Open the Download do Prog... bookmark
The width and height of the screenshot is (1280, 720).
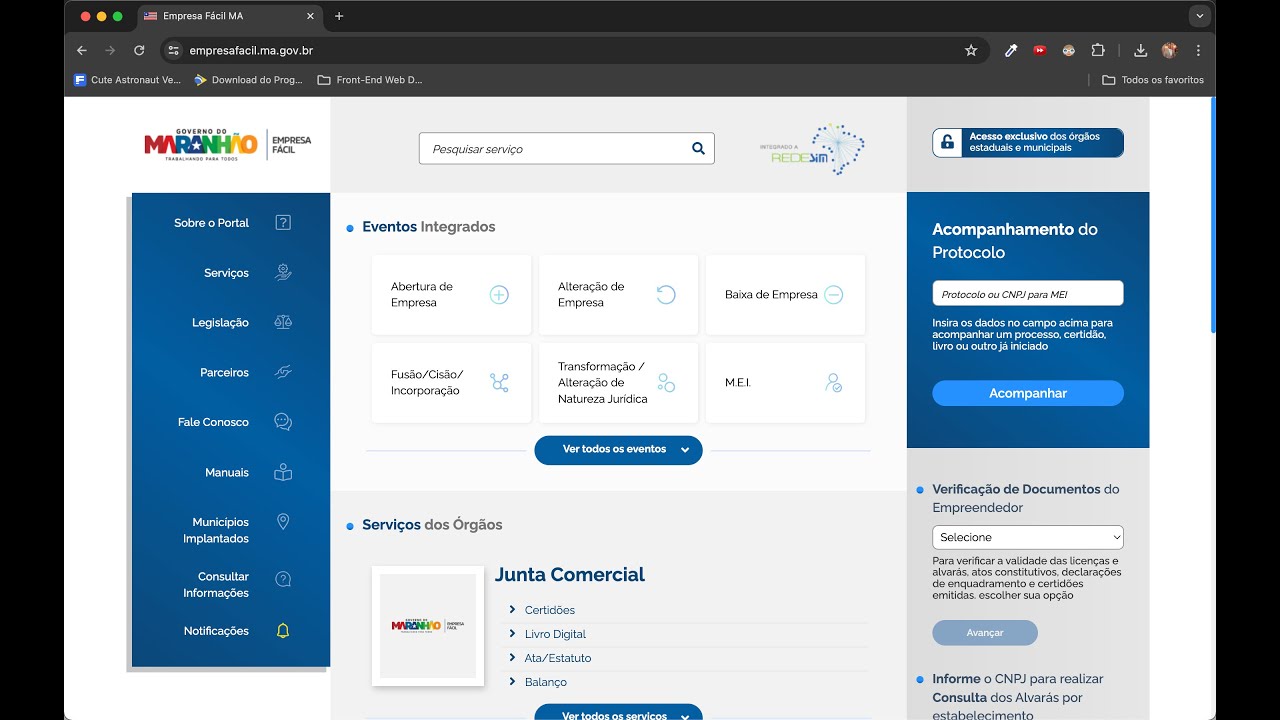(249, 80)
